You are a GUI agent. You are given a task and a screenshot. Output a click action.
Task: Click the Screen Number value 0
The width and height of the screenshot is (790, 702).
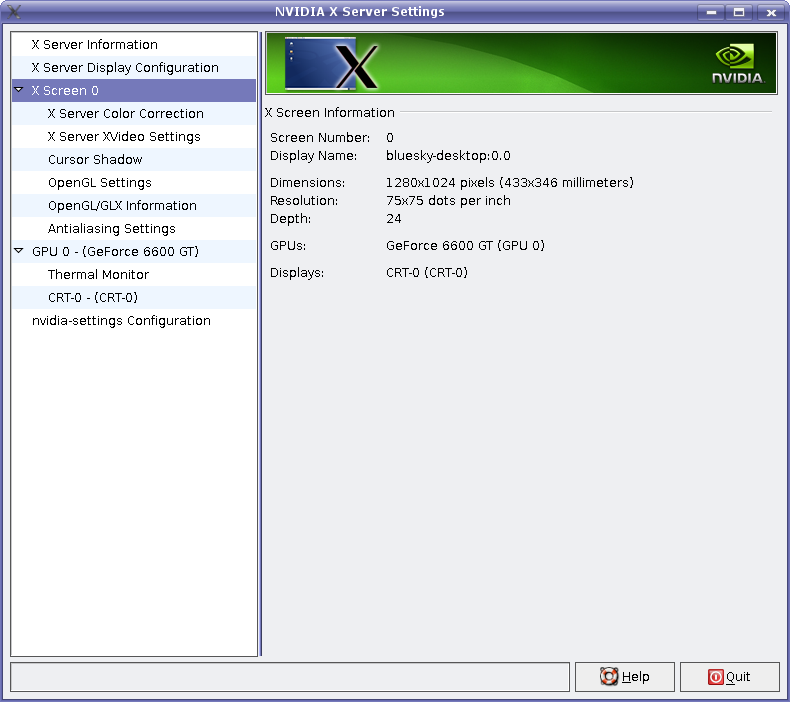pos(390,138)
